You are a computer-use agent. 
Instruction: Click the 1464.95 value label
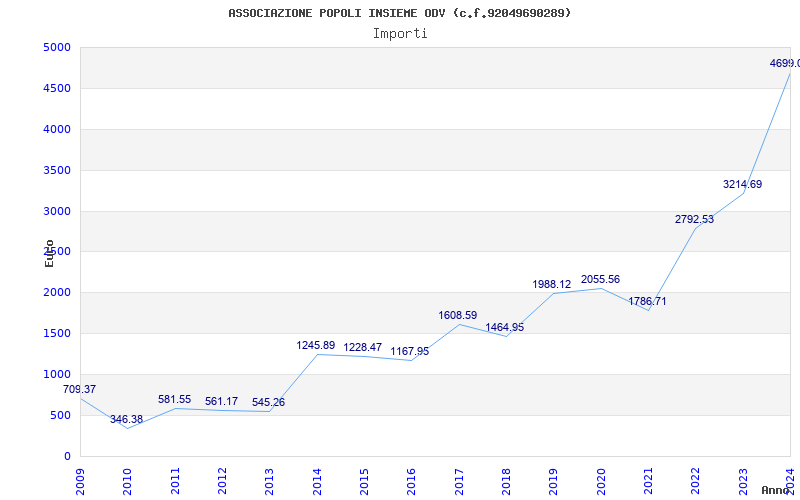[x=505, y=328]
